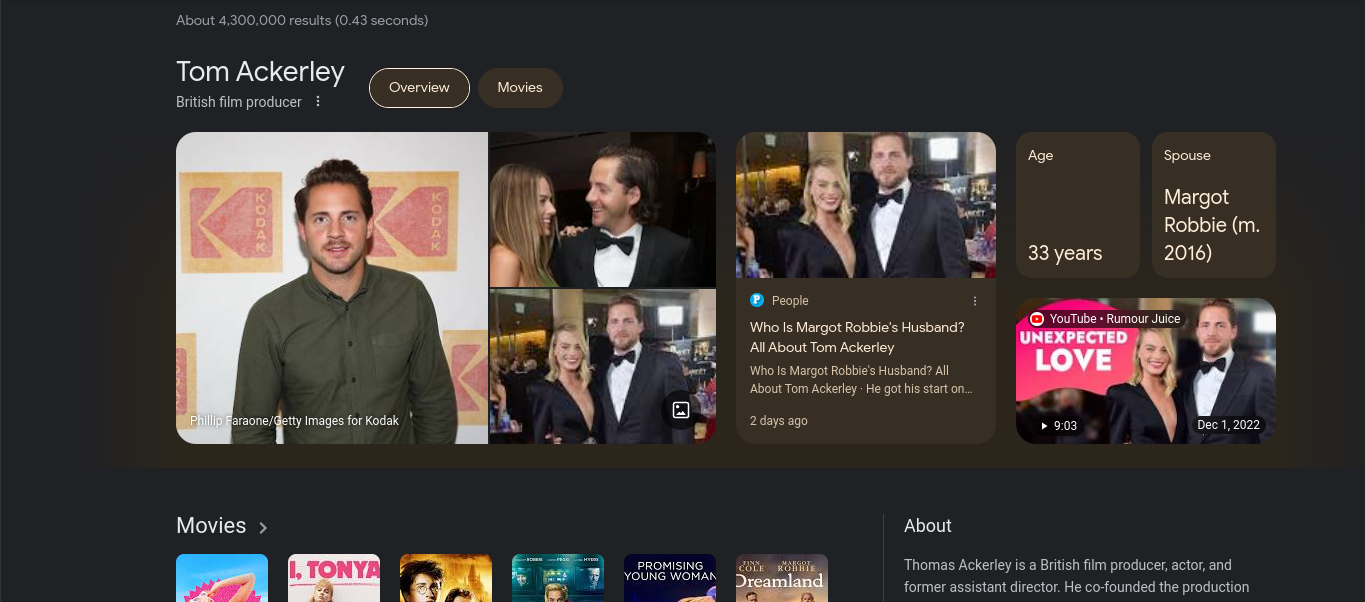This screenshot has height=602, width=1365.
Task: Click the 'Thomas Ackerley is a British film producer' description
Action: [x=1076, y=576]
